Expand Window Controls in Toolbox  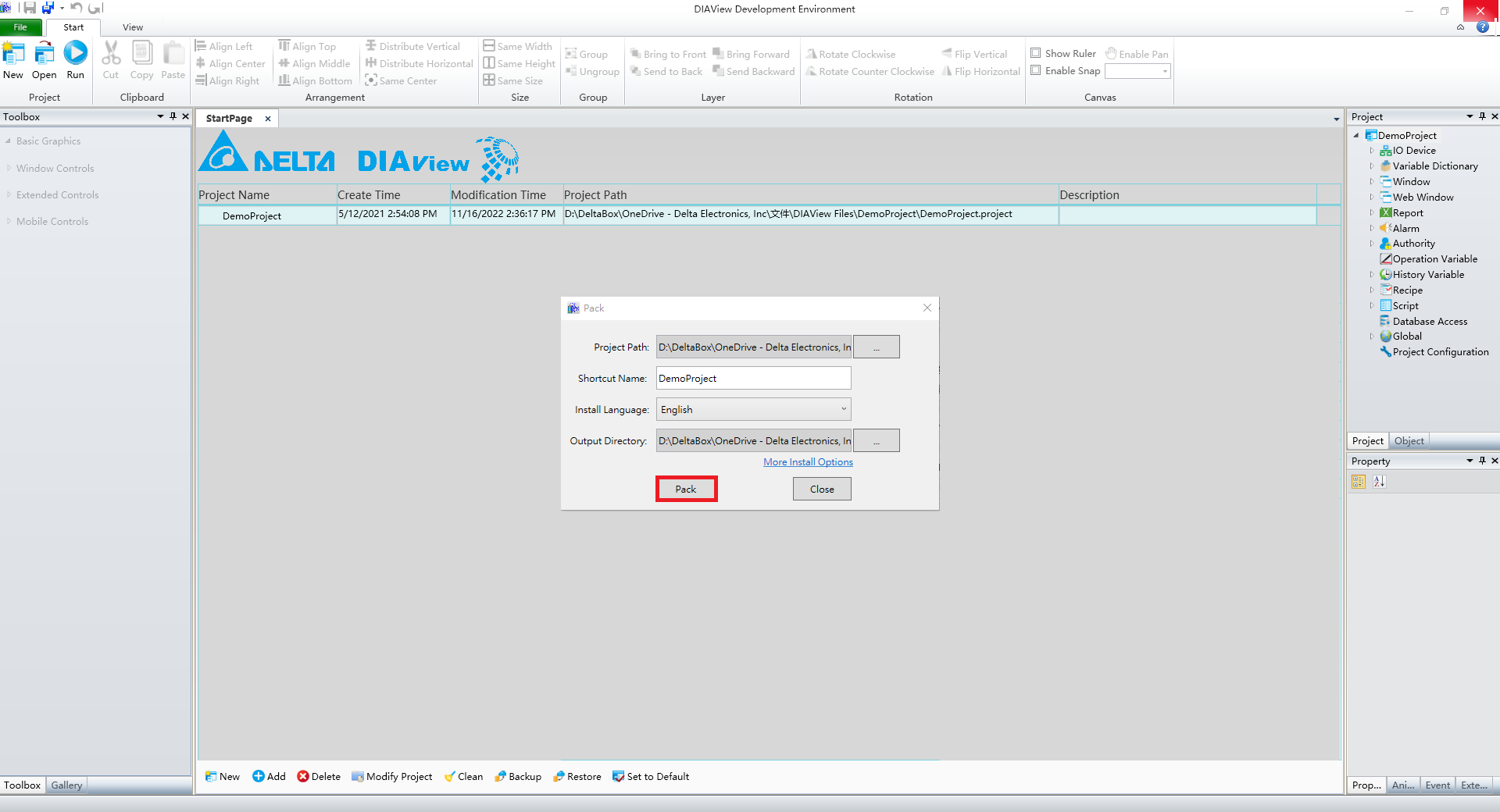(9, 168)
